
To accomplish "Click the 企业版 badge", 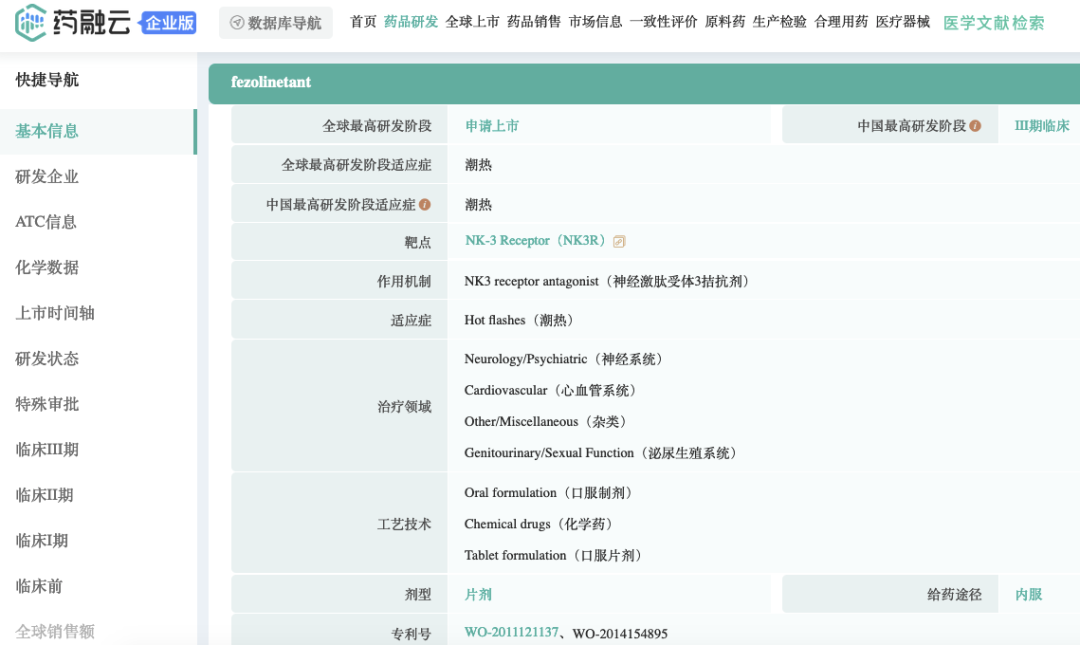I will coord(169,23).
